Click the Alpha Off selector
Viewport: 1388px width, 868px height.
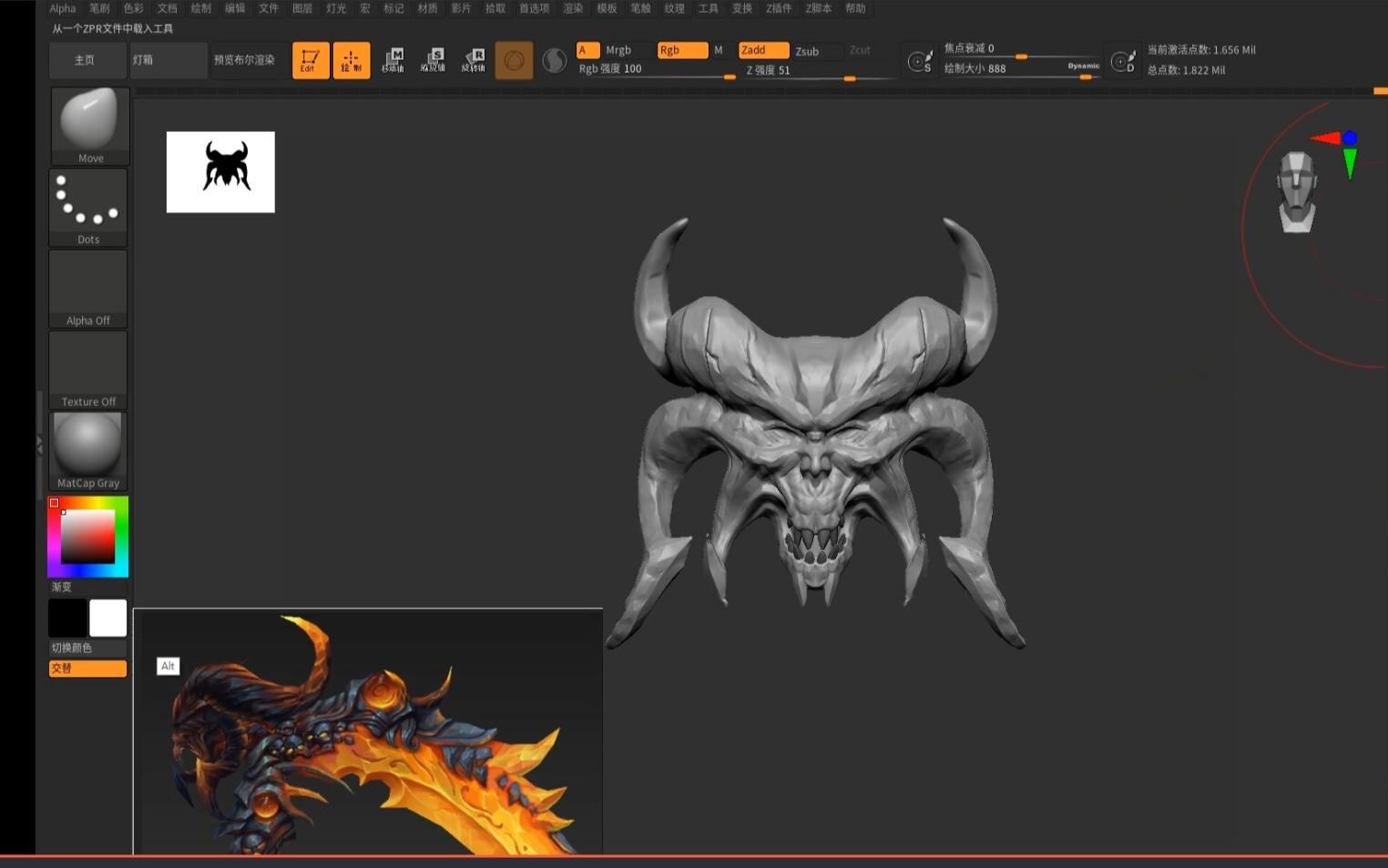(x=88, y=284)
